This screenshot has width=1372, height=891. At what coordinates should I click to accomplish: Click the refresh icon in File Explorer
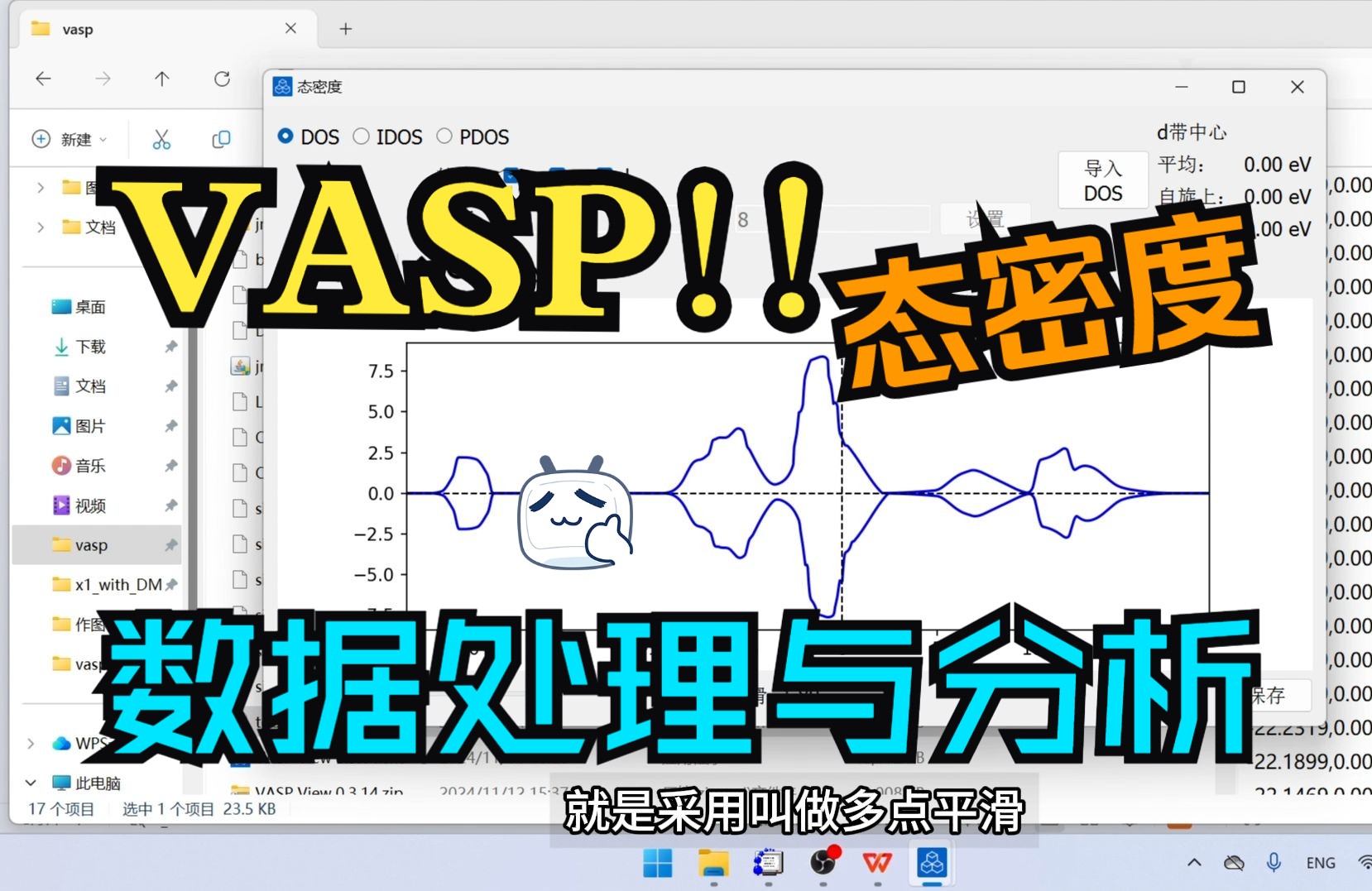point(222,79)
